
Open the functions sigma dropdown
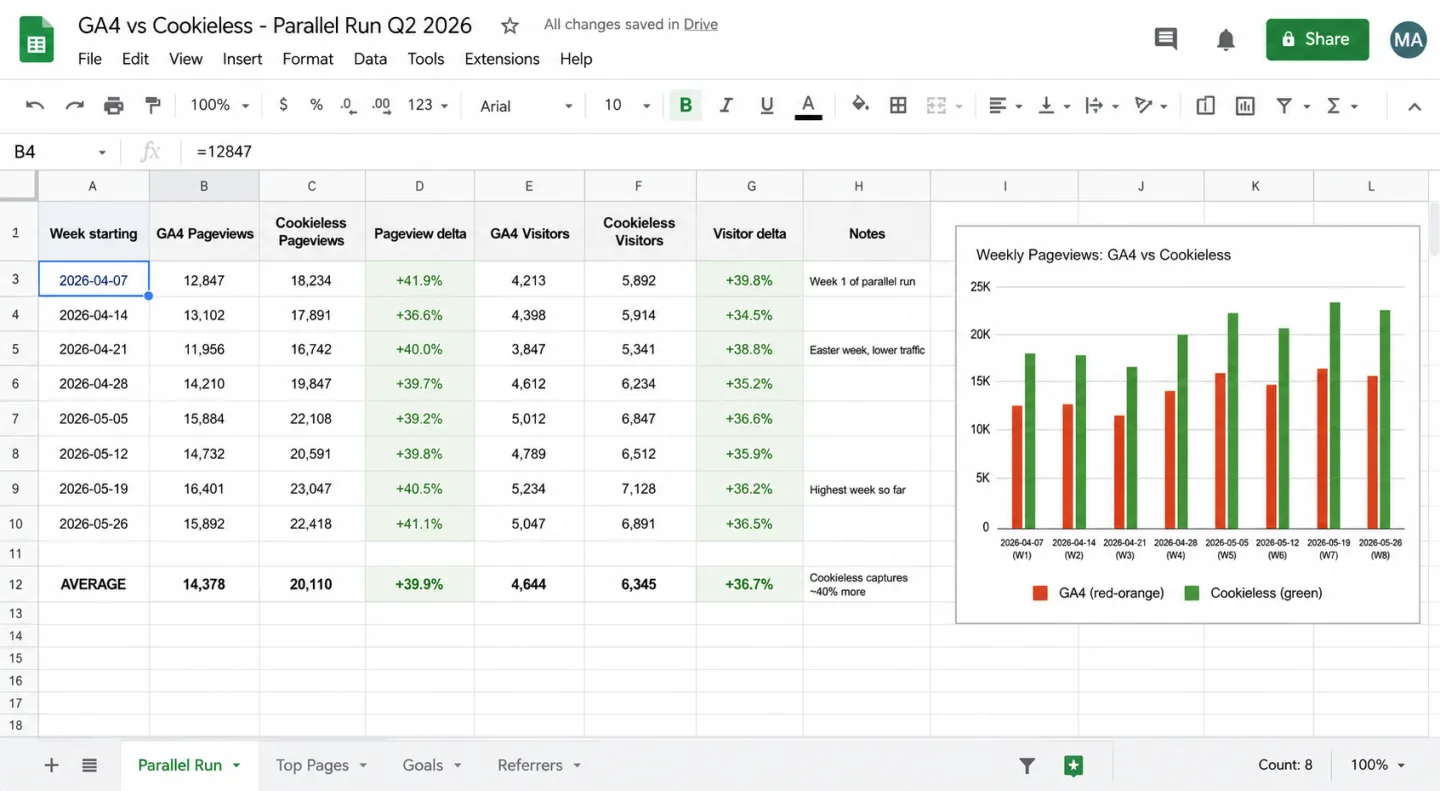click(1341, 105)
